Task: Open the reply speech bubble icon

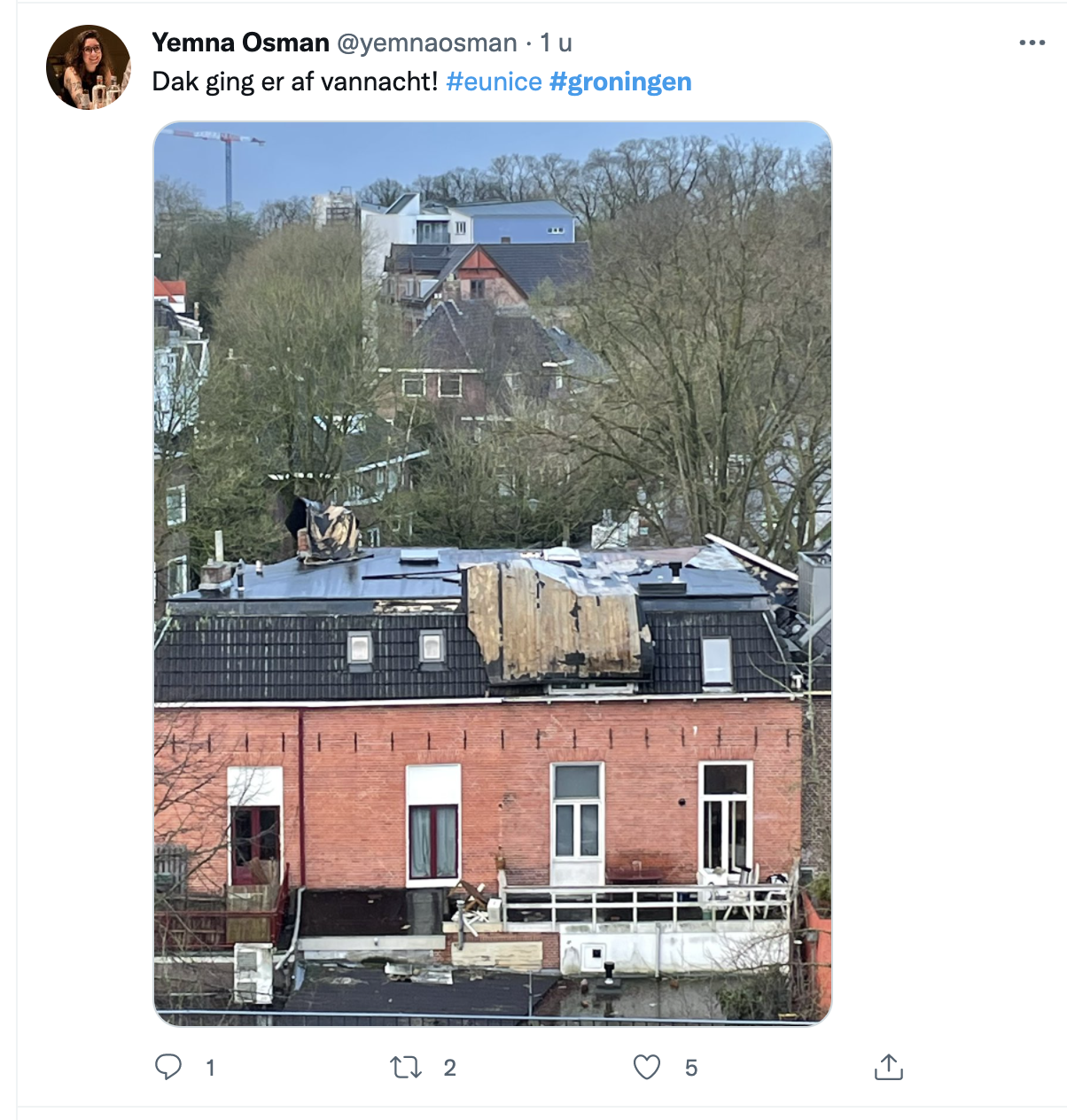Action: 167,1067
